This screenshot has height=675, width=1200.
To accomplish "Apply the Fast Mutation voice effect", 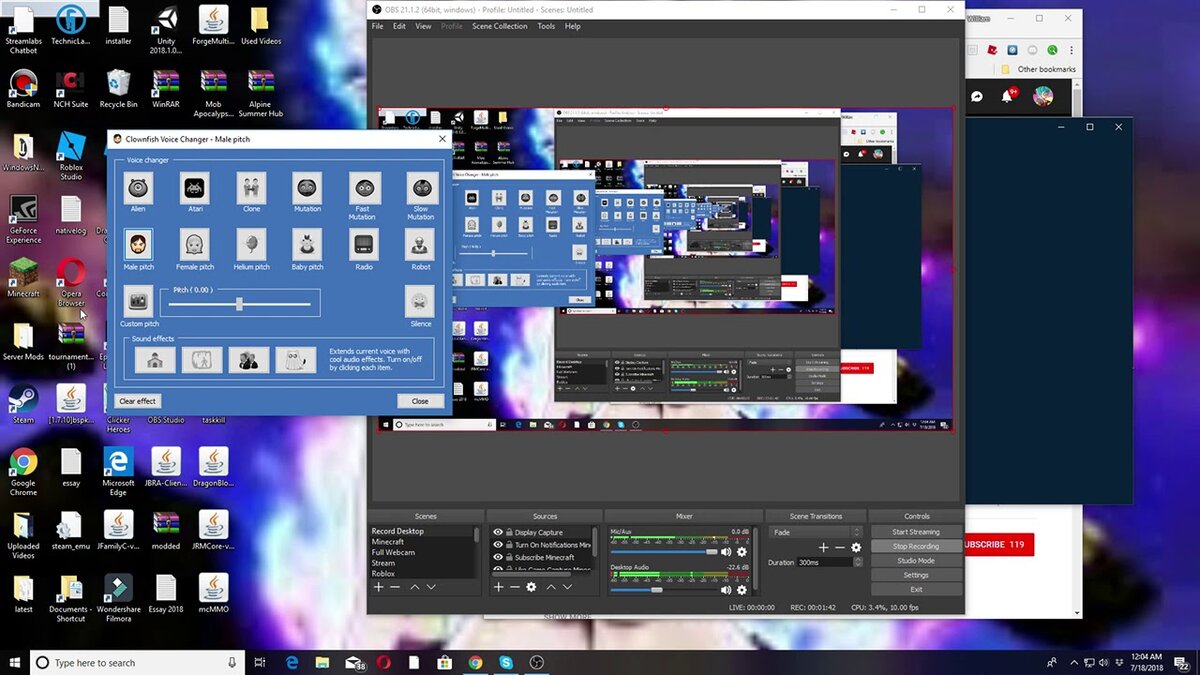I will 363,187.
